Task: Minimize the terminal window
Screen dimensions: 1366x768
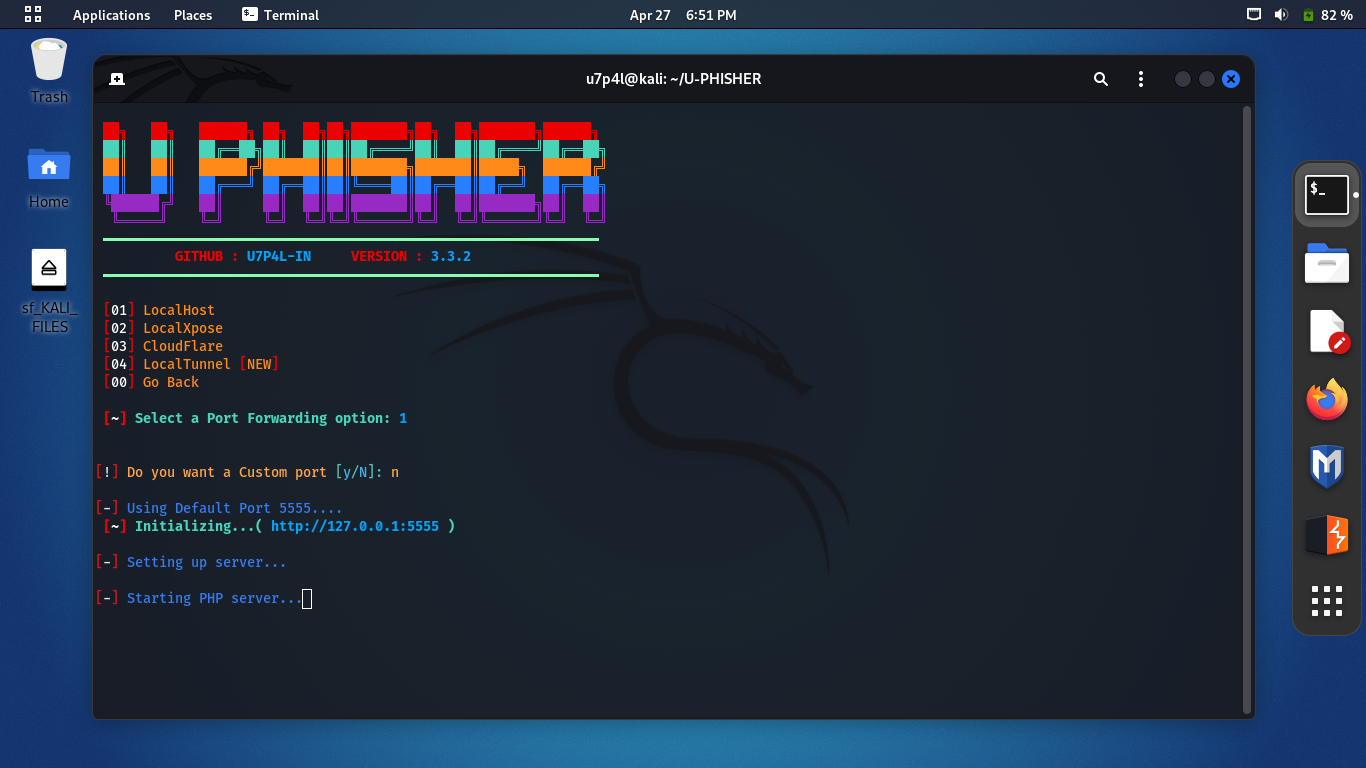Action: click(x=1183, y=79)
